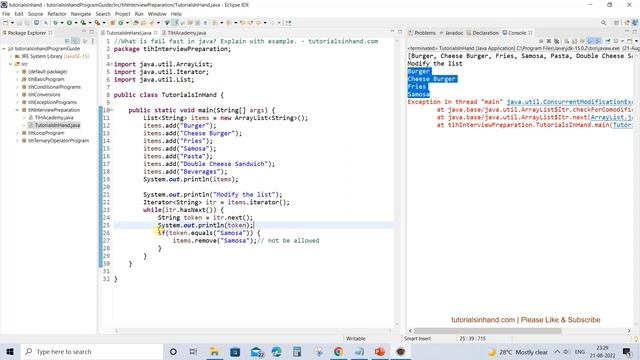
Task: Open the Debug button dropdown arrow
Action: point(62,22)
